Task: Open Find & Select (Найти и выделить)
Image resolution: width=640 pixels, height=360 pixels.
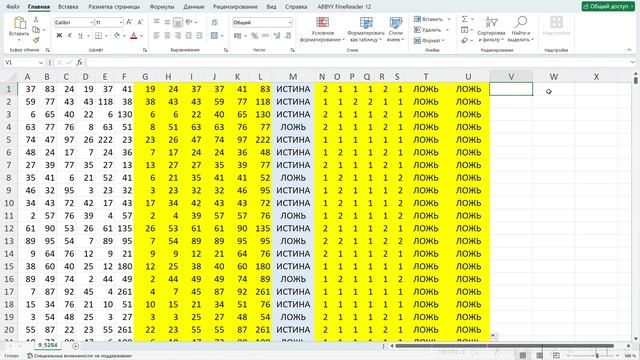Action: (520, 29)
